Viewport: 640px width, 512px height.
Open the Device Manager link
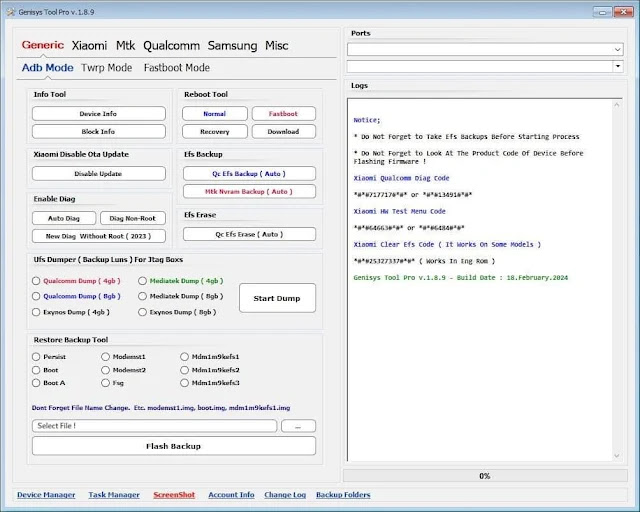[46, 495]
